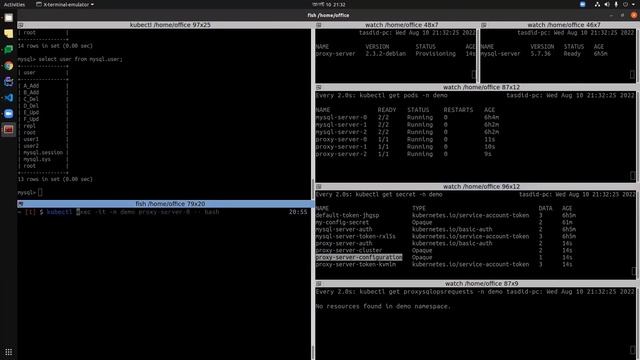Viewport: 640px width, 360px height.
Task: Click the repl user row
Action: (x=29, y=126)
